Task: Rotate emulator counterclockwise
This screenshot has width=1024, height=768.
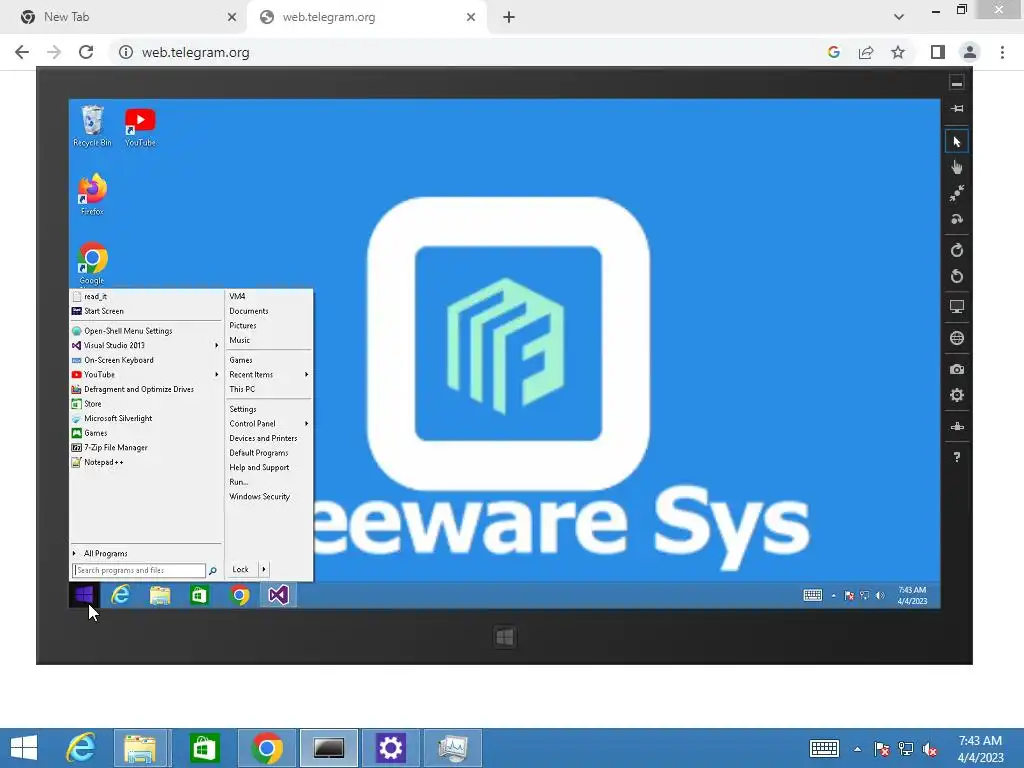Action: pos(957,276)
